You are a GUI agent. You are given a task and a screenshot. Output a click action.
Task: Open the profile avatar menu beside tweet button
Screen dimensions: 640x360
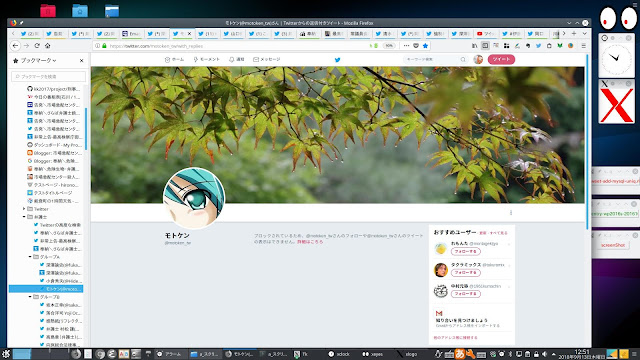478,60
